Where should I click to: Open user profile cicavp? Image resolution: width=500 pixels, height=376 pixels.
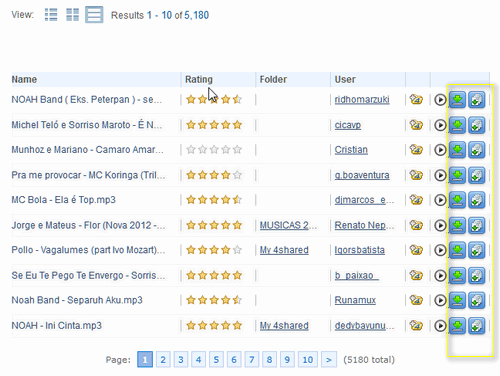coord(348,125)
